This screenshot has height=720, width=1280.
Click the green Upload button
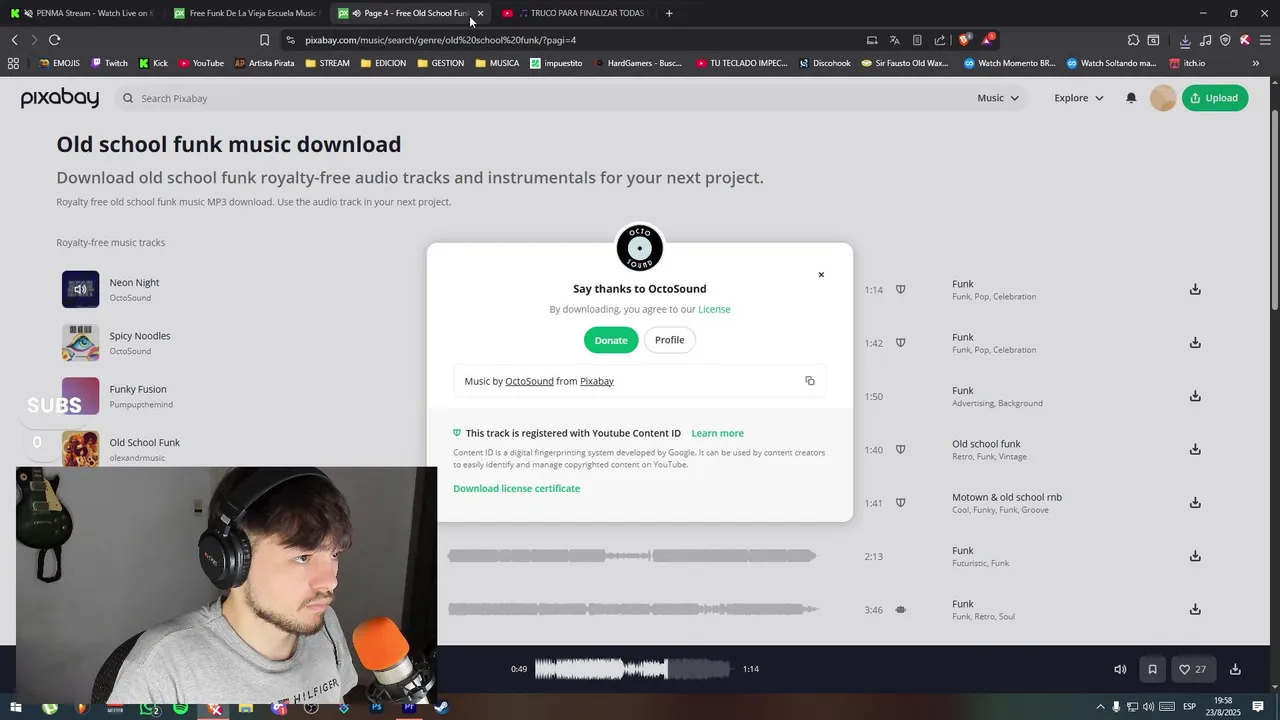[1215, 98]
